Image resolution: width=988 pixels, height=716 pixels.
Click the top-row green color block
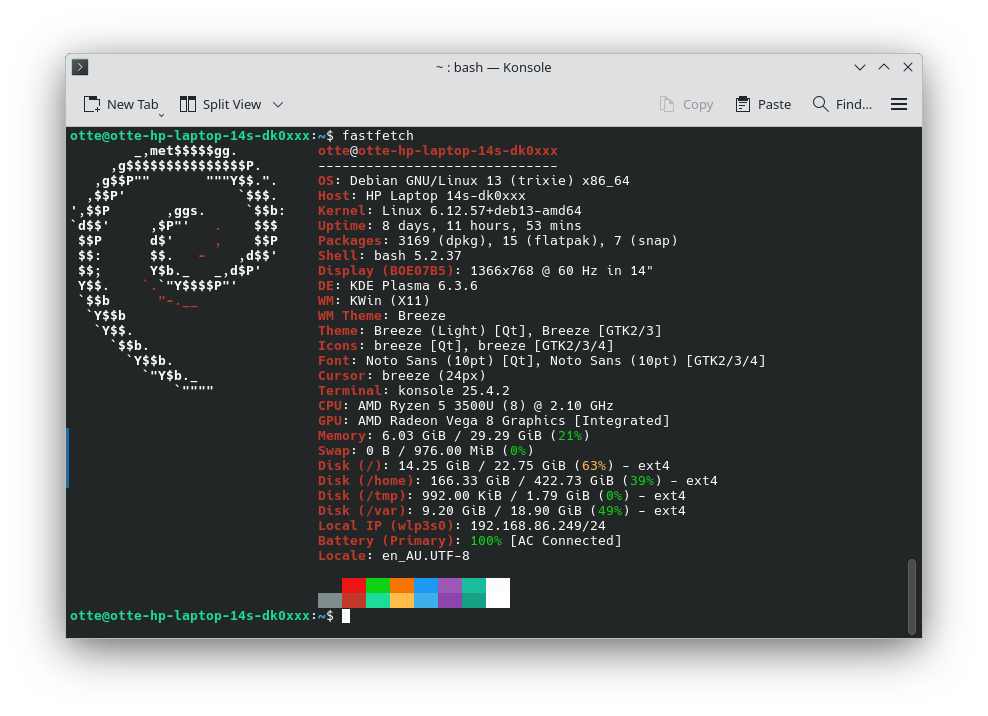coord(377,585)
